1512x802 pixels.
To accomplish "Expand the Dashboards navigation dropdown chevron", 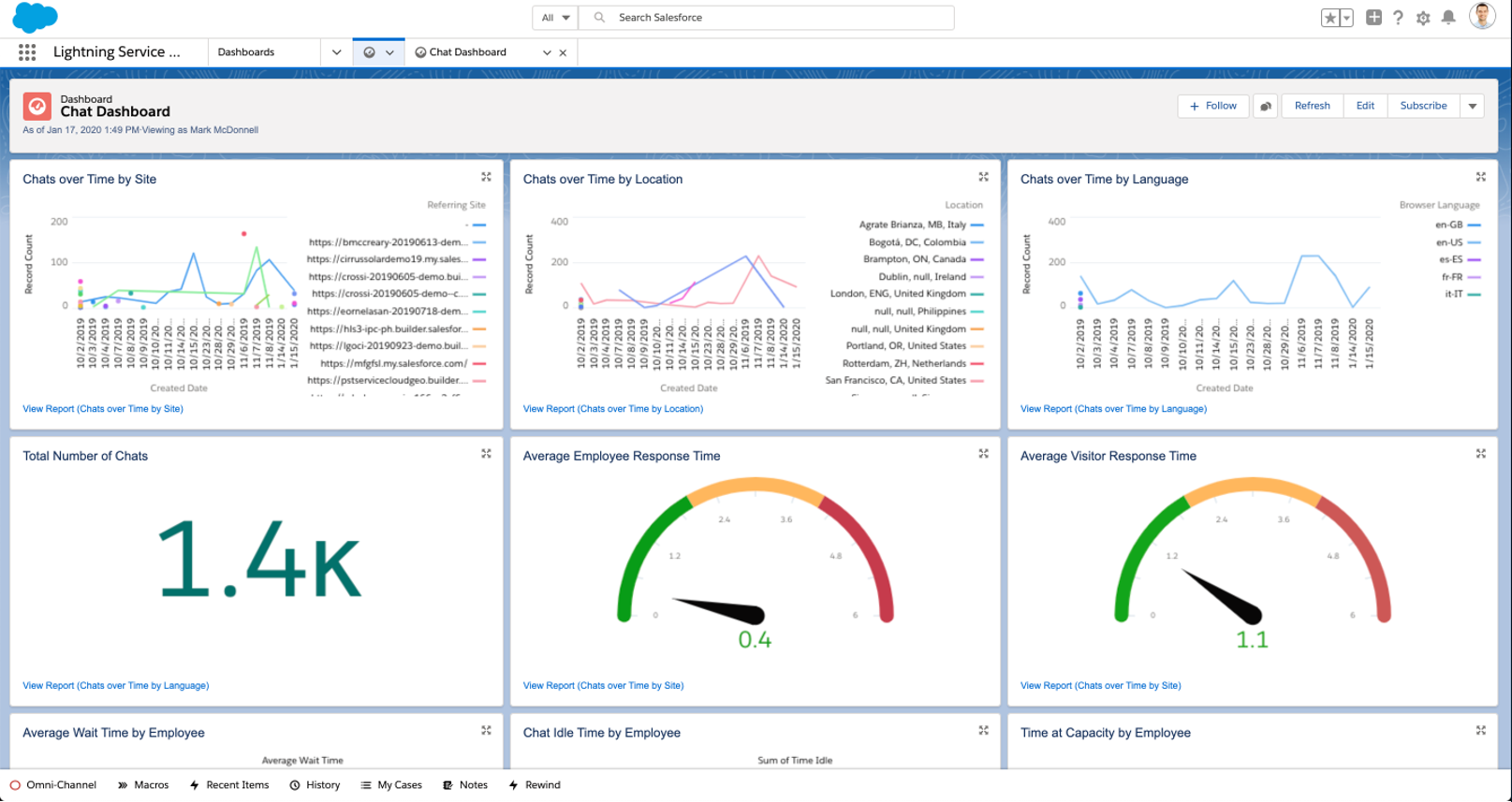I will 336,52.
